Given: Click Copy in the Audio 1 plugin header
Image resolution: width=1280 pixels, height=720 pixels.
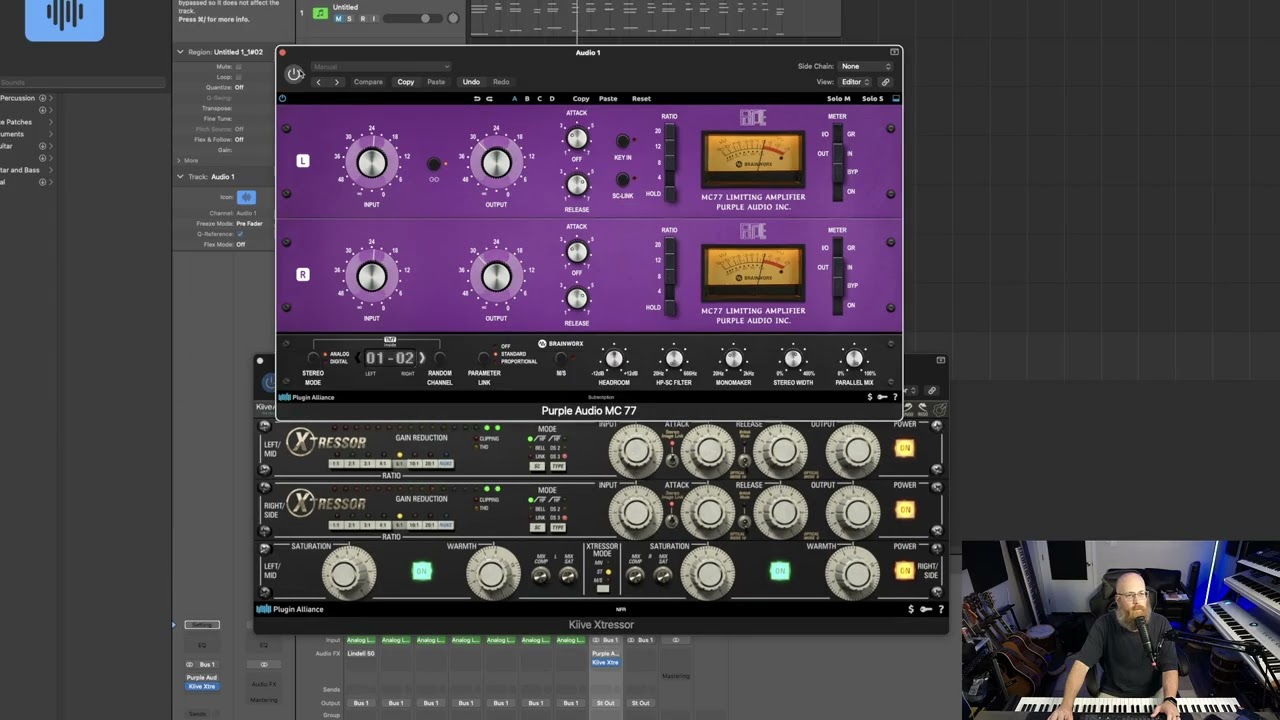Looking at the screenshot, I should pos(406,82).
